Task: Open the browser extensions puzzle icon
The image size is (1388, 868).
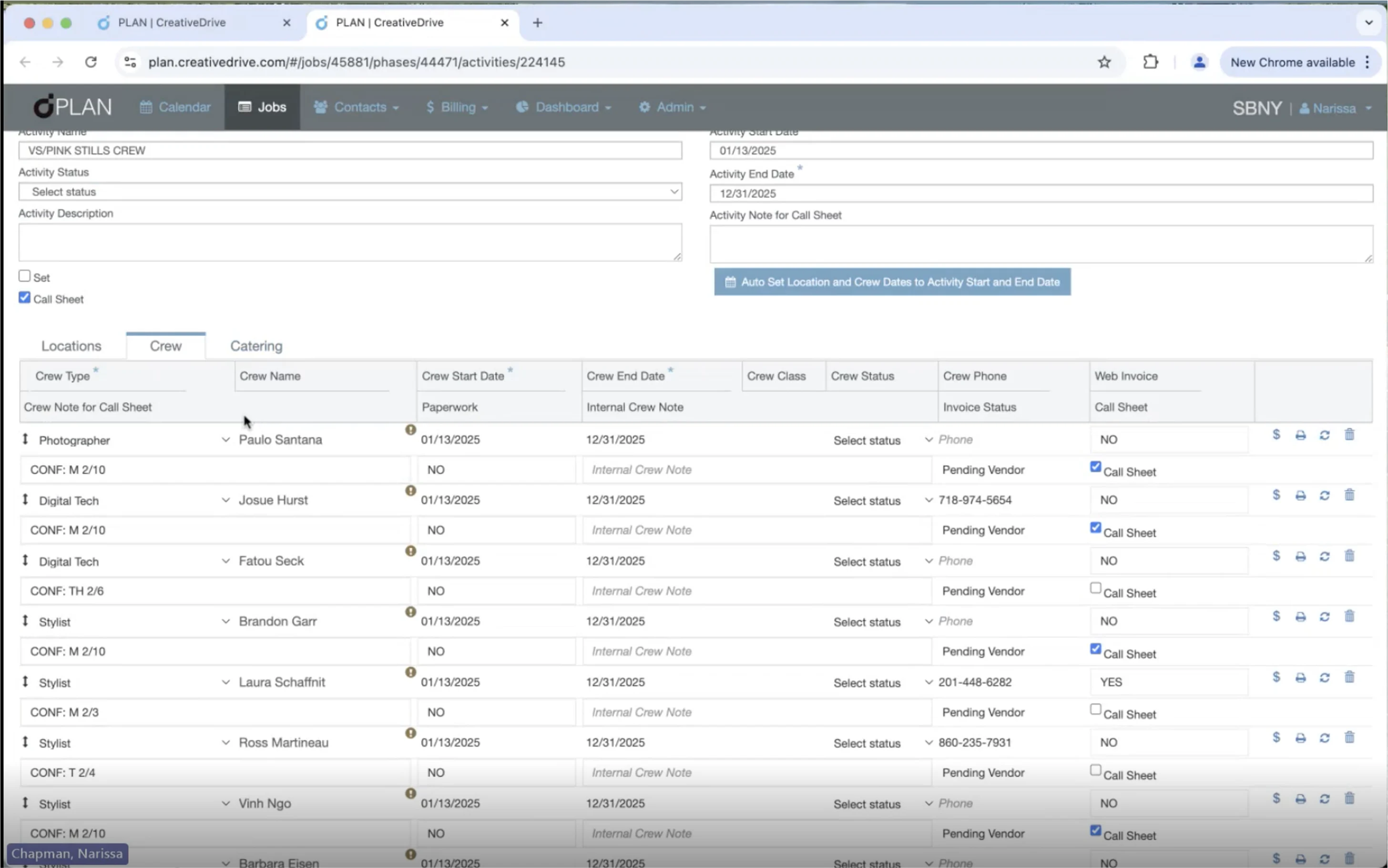Action: pos(1151,62)
